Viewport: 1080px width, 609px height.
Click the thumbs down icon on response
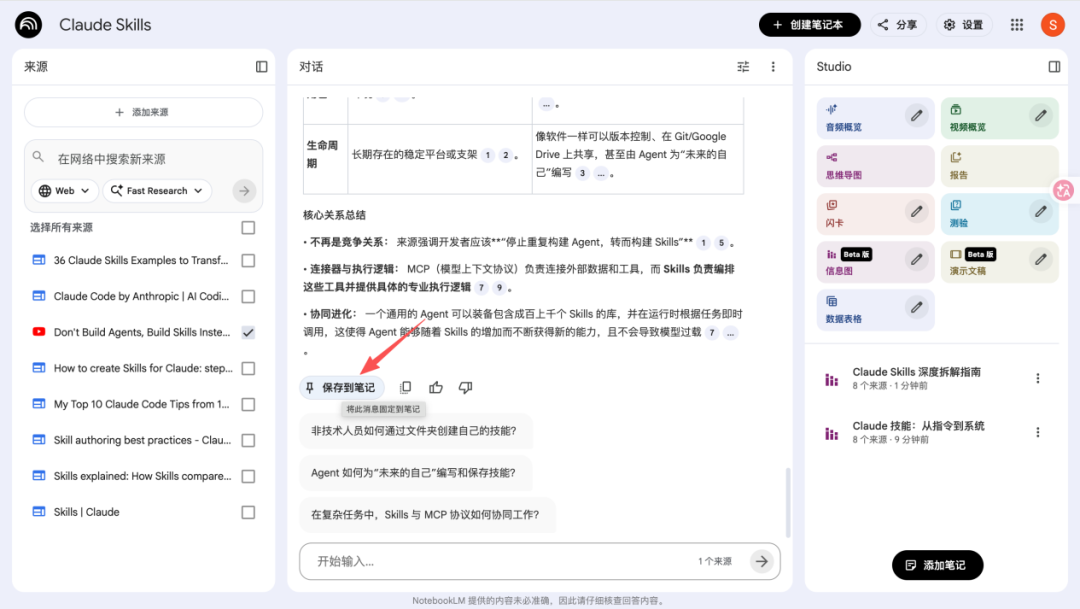point(465,388)
